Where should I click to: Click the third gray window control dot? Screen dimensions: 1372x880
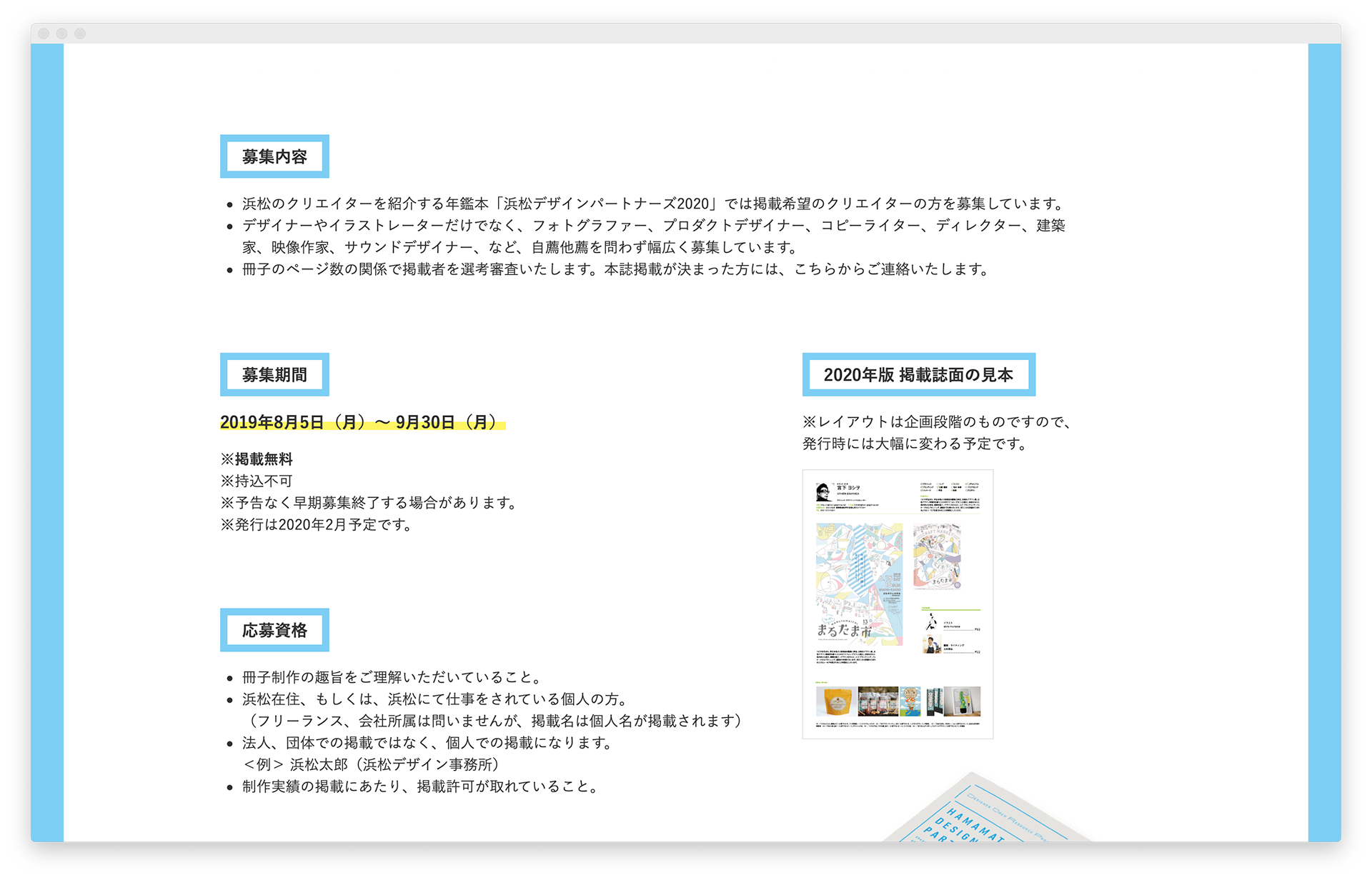coord(80,34)
